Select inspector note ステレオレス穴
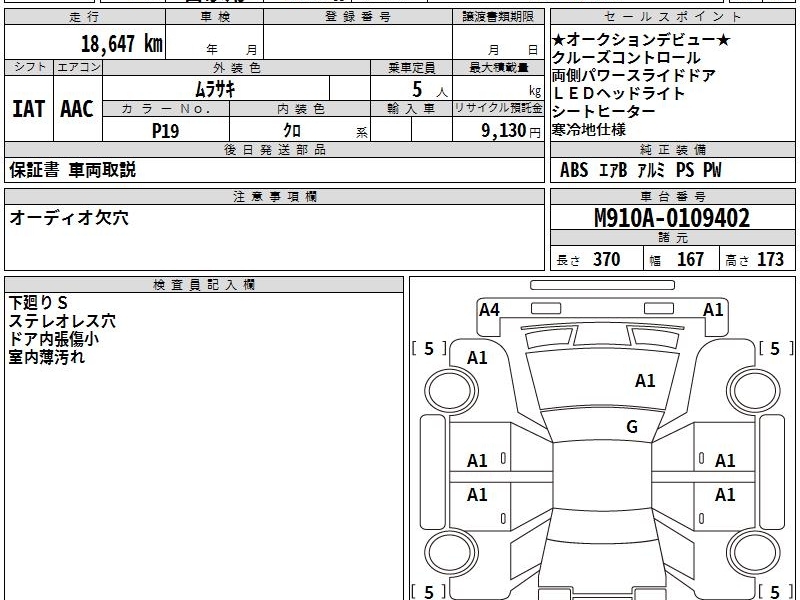The width and height of the screenshot is (800, 600). 62,321
